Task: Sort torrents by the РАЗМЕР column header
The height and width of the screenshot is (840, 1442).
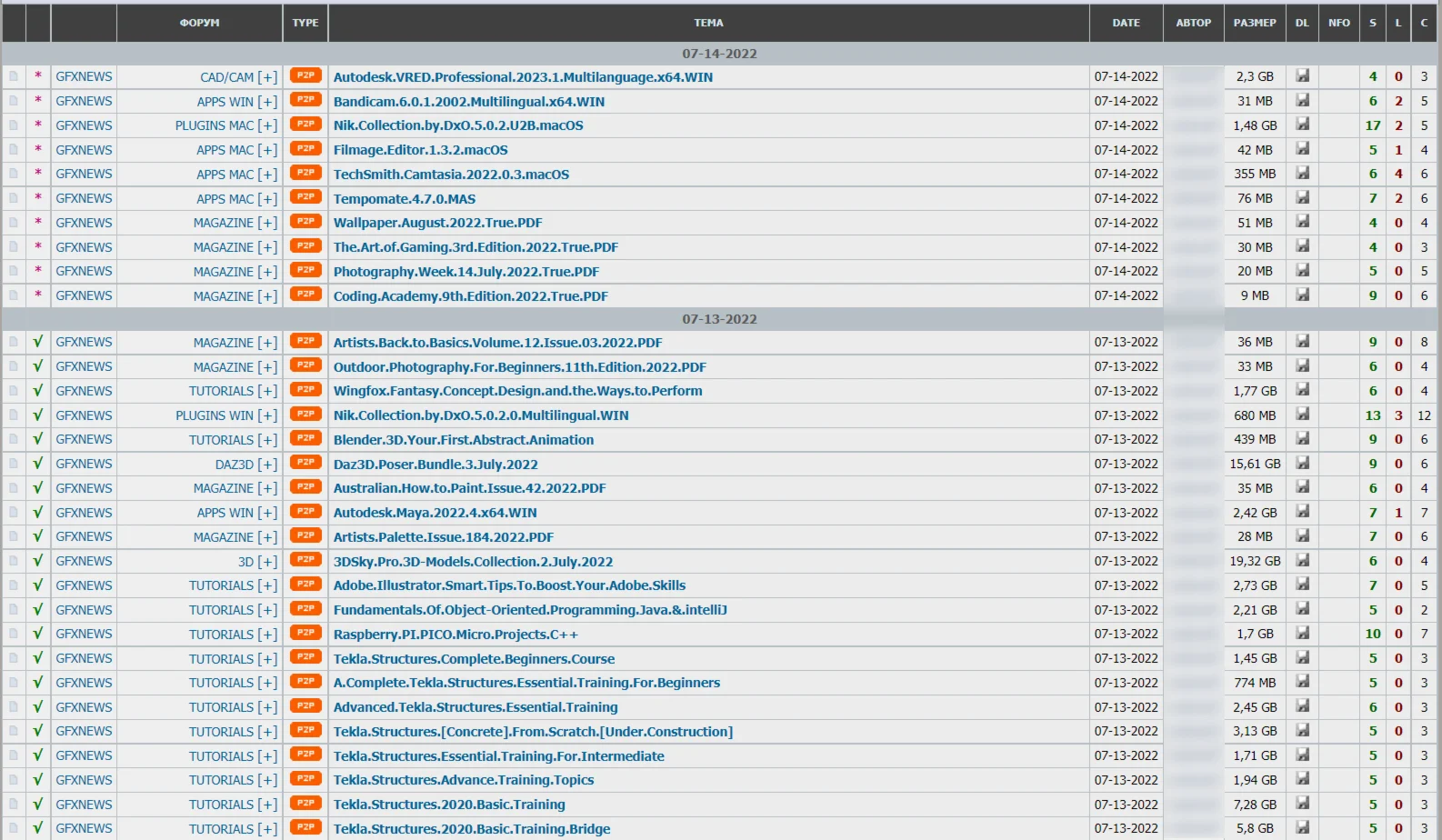Action: tap(1255, 23)
